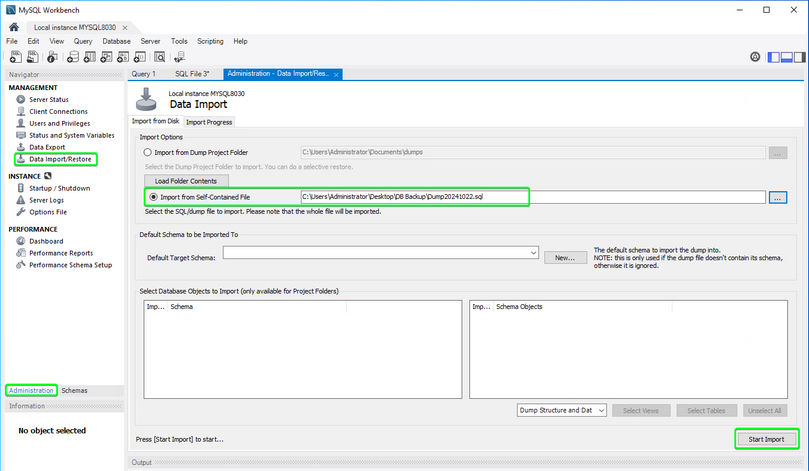Open Users and Privileges in Navigator
This screenshot has width=809, height=471.
pyautogui.click(x=59, y=123)
